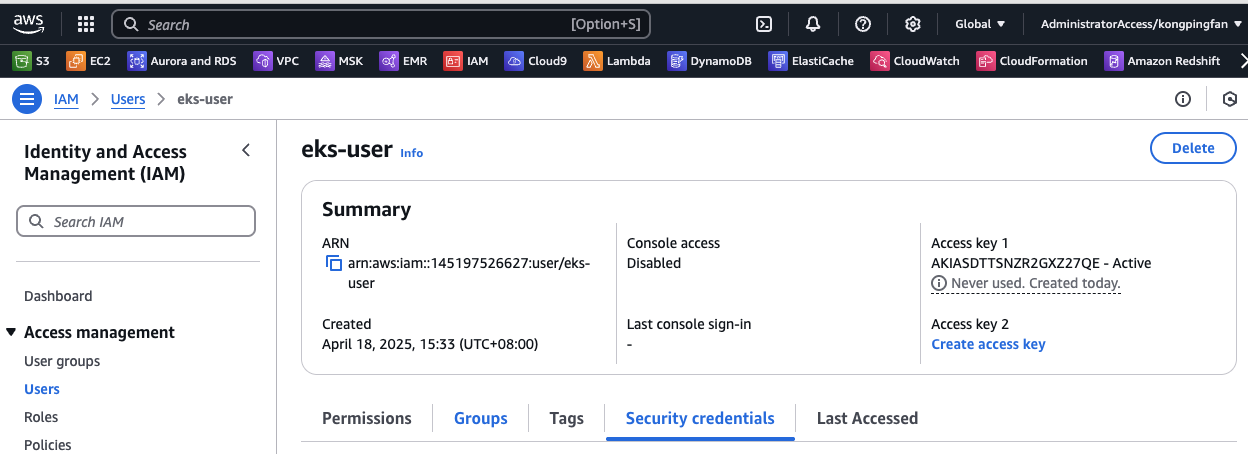Switch to the Groups tab
Screen dimensions: 1248x454
click(x=481, y=418)
